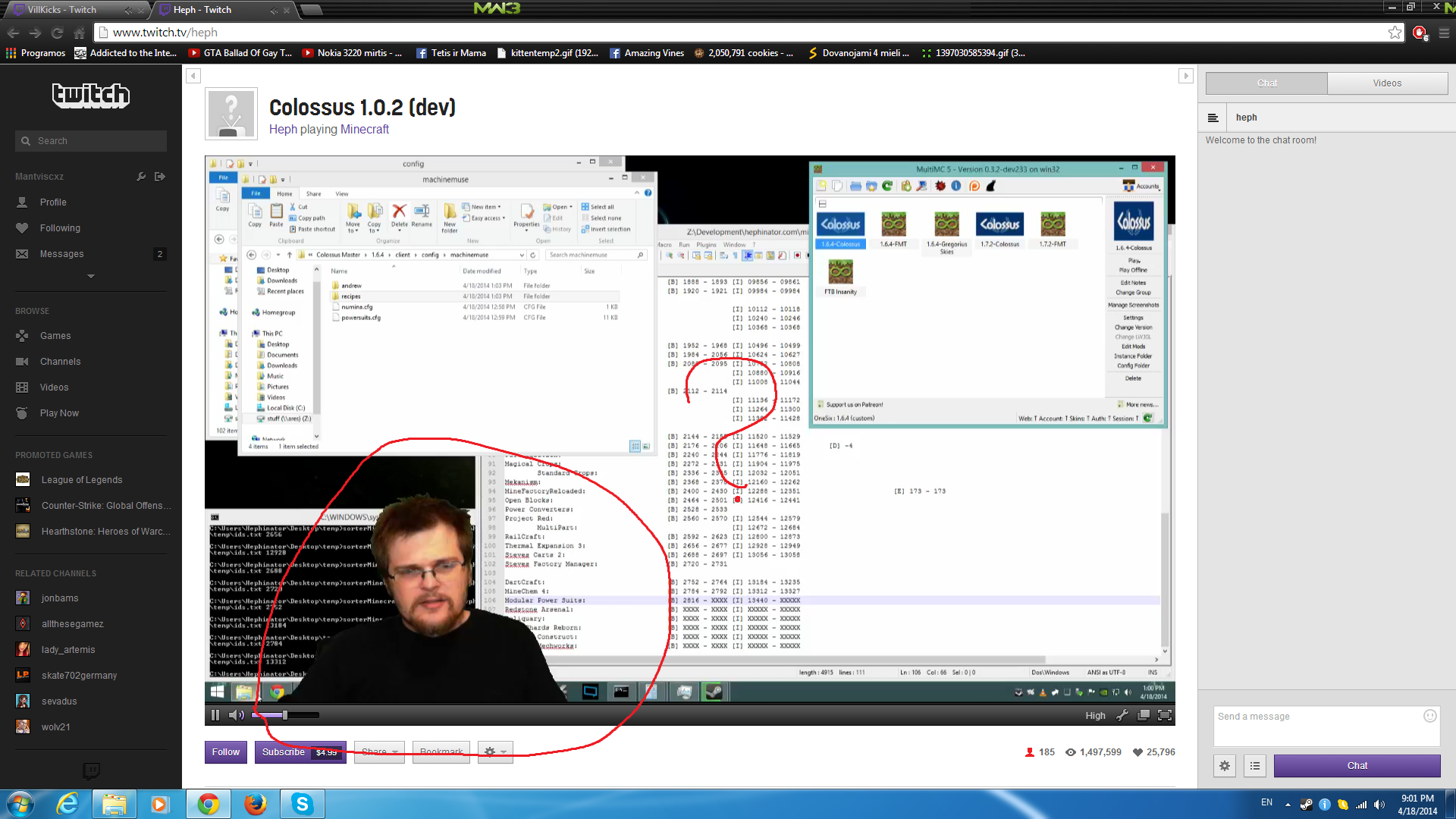Show the chat viewer list icon
This screenshot has height=819, width=1456.
coord(1255,766)
